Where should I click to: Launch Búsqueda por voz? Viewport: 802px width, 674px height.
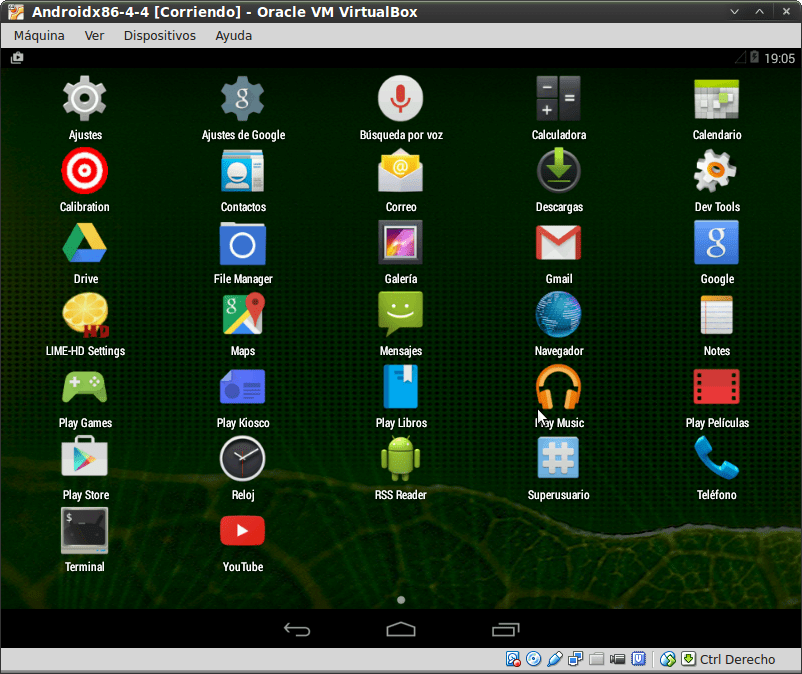click(x=400, y=98)
